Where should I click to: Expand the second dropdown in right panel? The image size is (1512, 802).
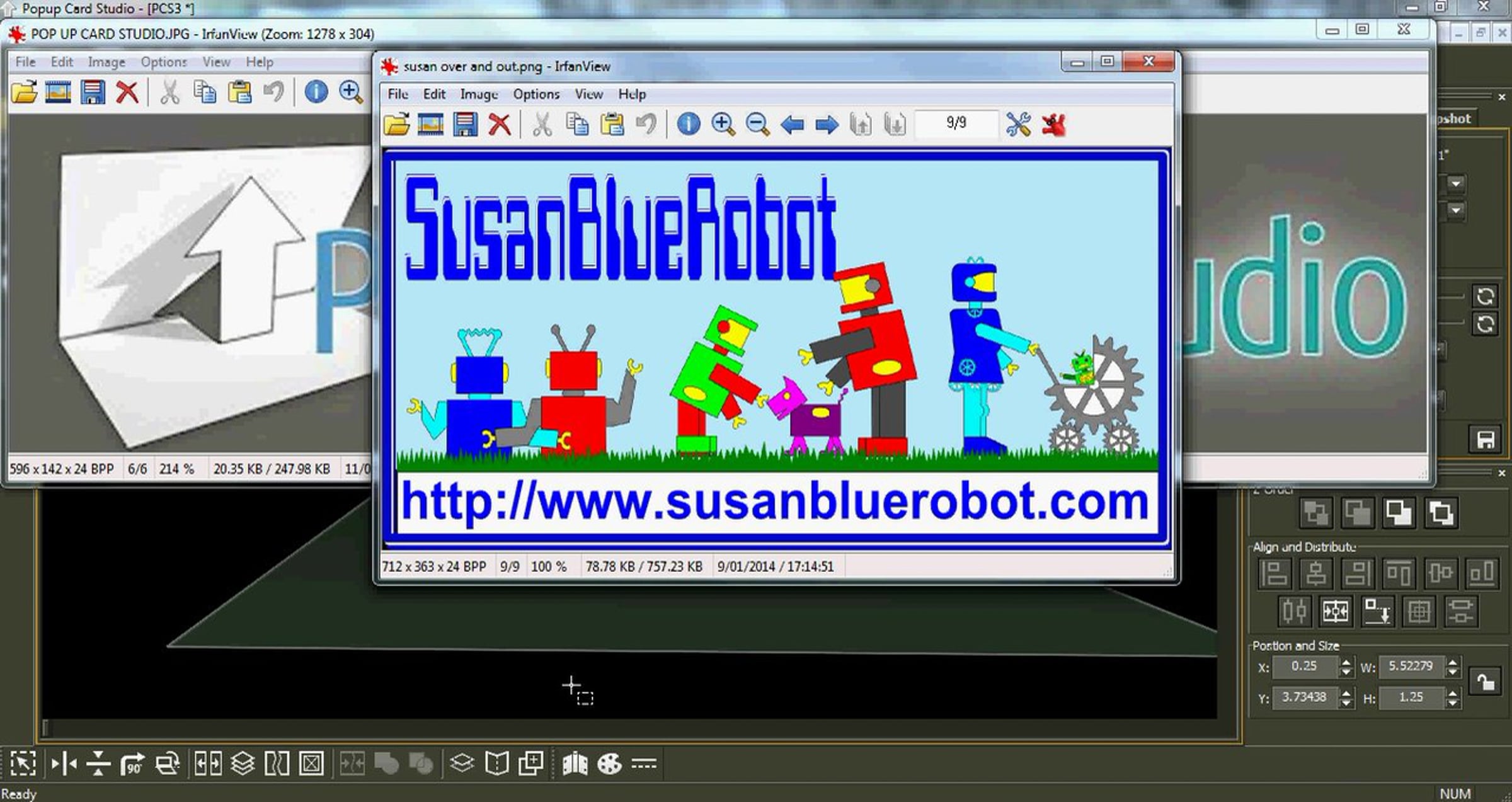pyautogui.click(x=1455, y=210)
